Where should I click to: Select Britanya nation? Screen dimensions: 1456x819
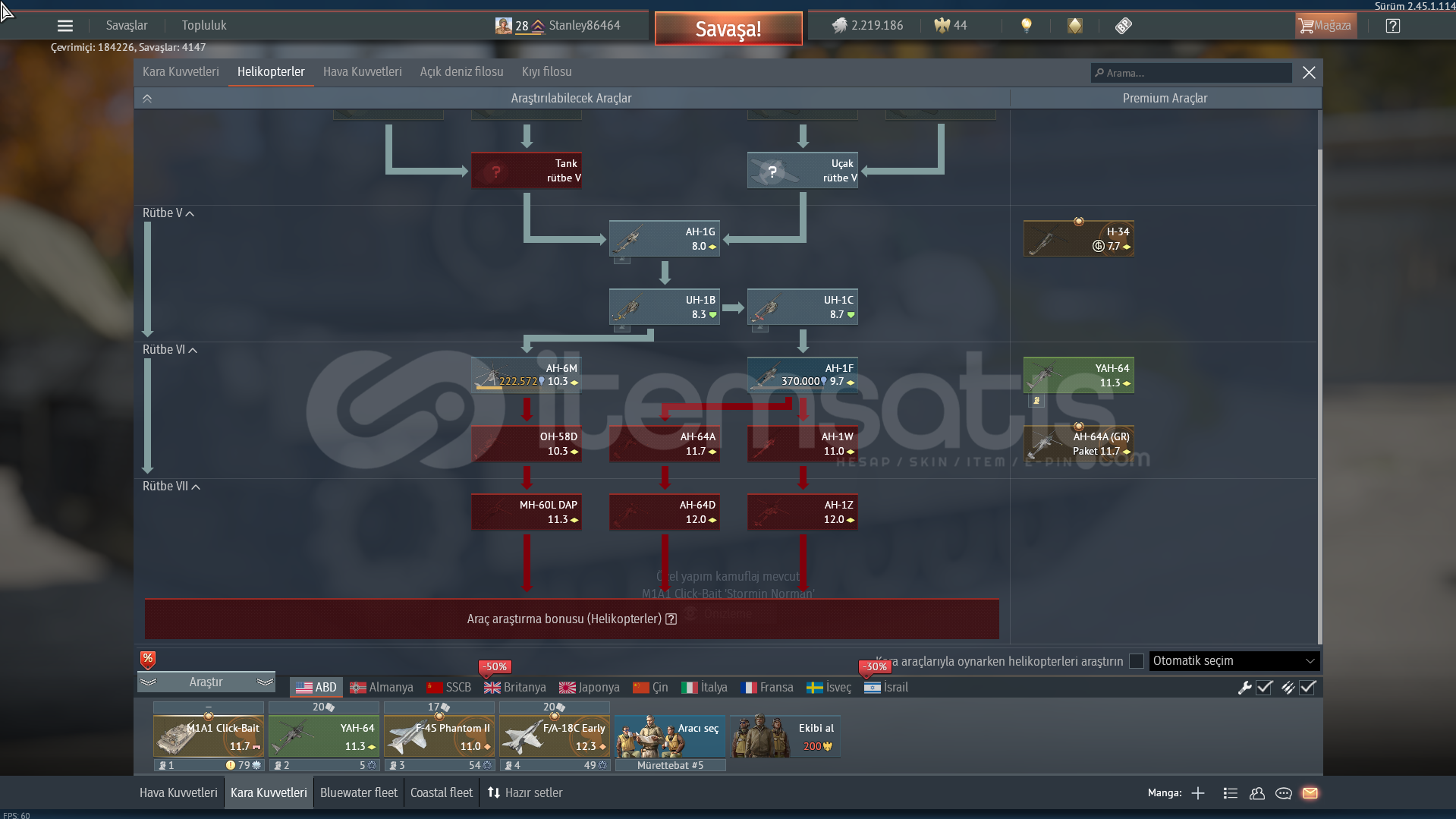click(515, 688)
